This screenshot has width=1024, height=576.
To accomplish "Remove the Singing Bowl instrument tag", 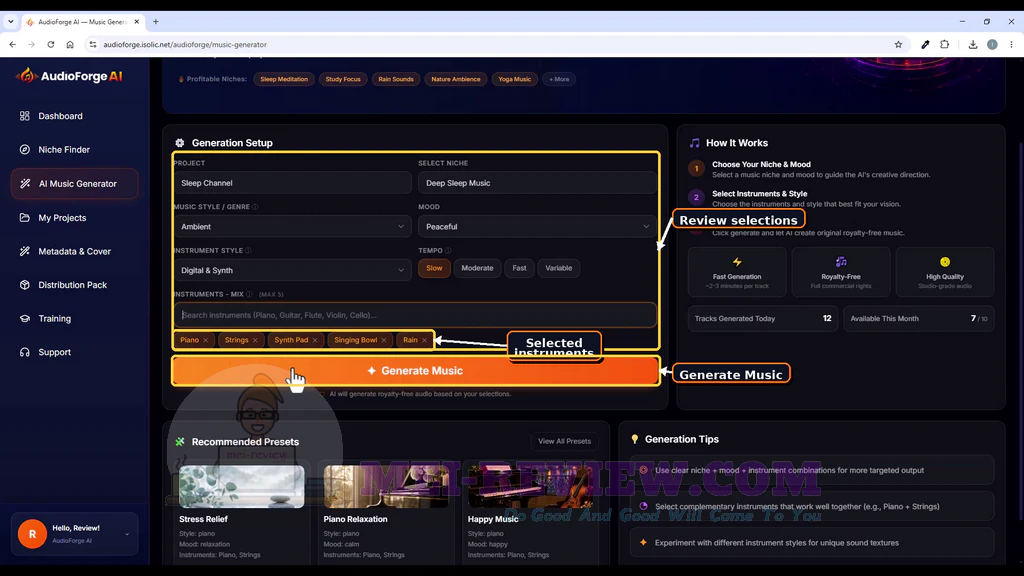I will coord(384,340).
